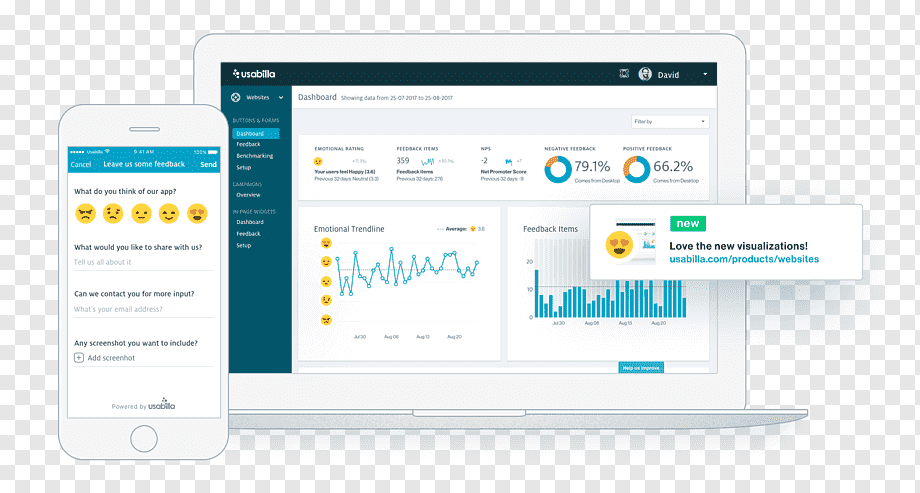This screenshot has width=920, height=493.
Task: Open the David user menu arrow
Action: coord(705,75)
